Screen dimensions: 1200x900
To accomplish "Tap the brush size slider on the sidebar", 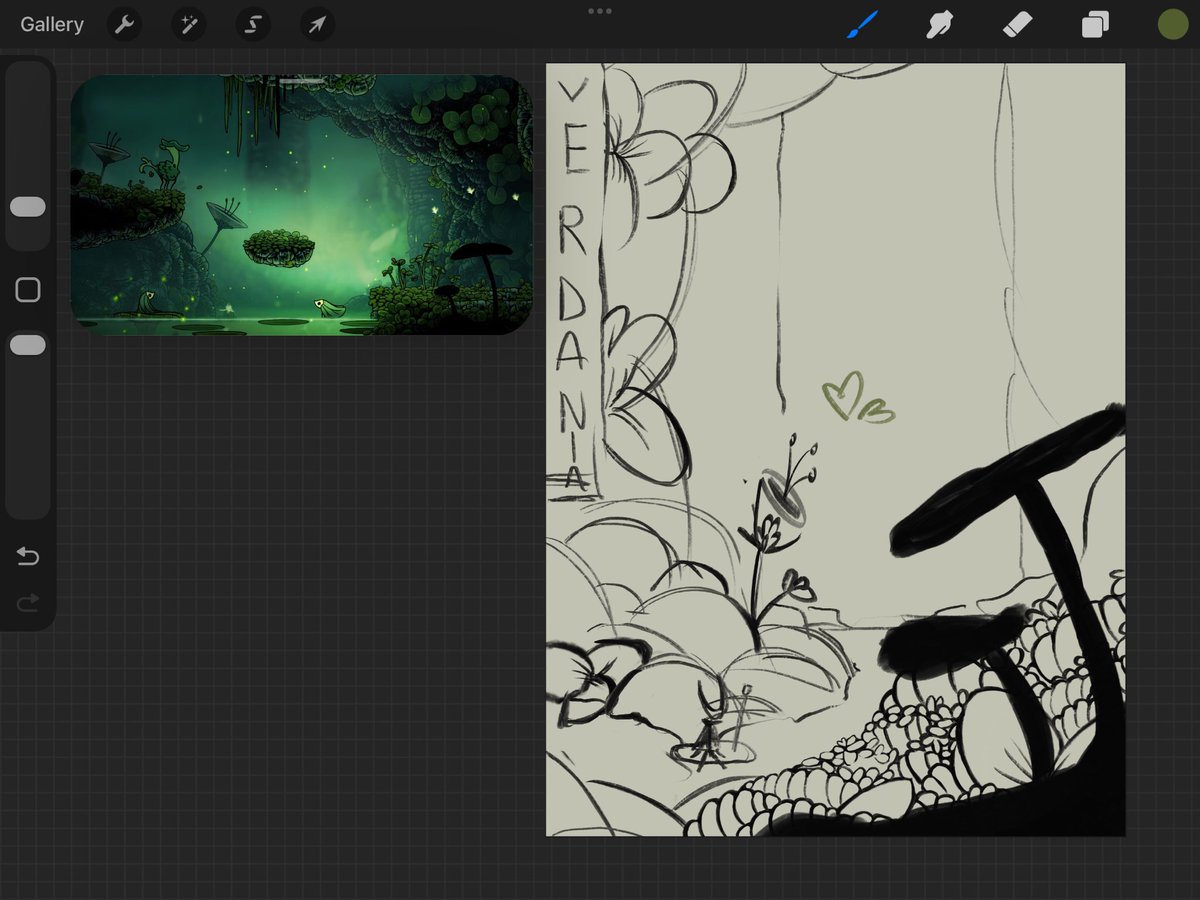I will tap(28, 207).
